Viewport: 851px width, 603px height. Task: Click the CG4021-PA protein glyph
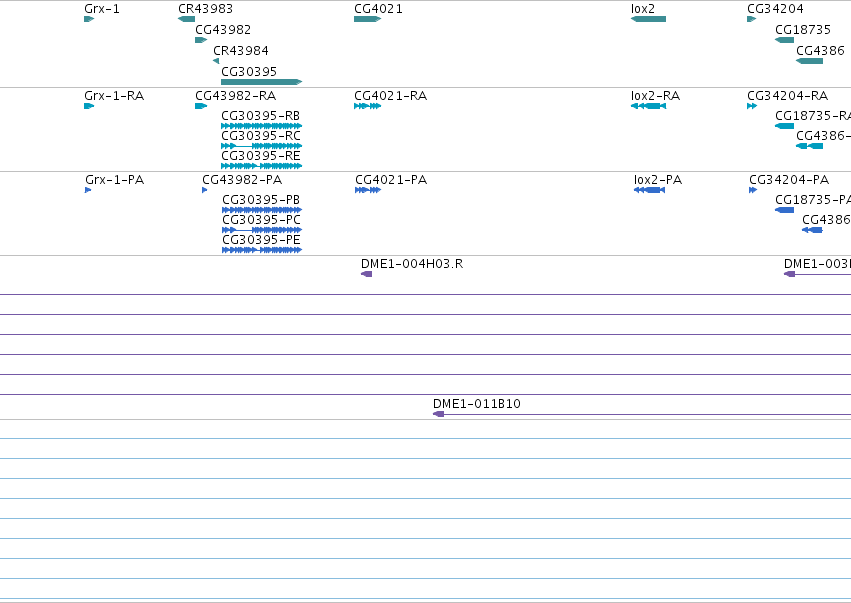(x=368, y=190)
